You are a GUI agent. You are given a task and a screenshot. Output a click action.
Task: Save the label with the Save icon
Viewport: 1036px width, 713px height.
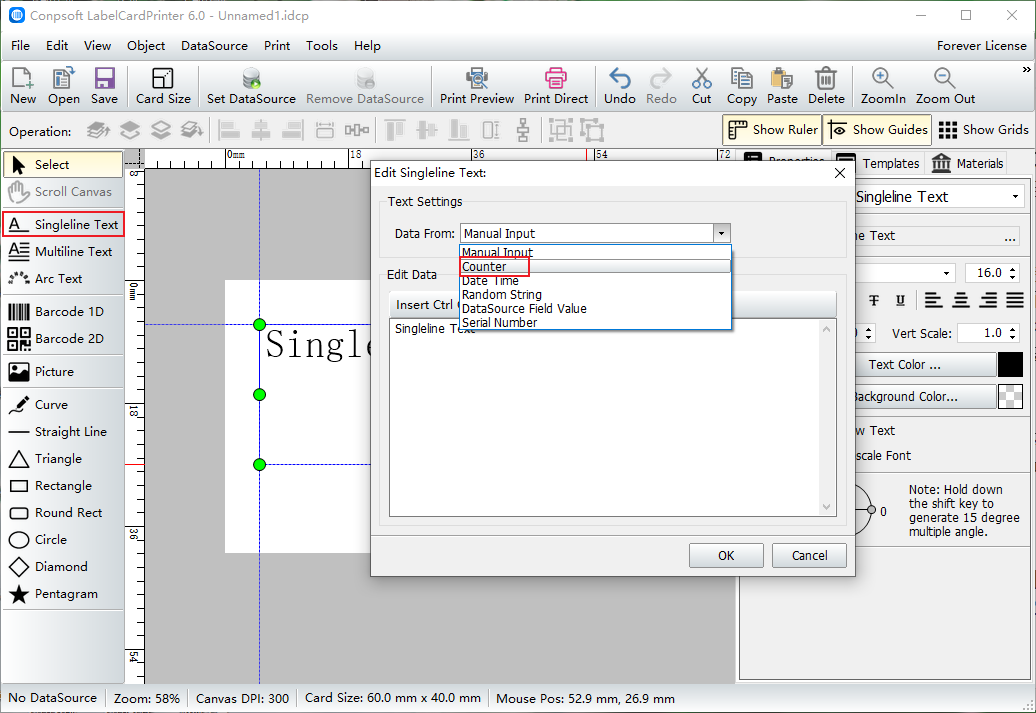[x=104, y=86]
